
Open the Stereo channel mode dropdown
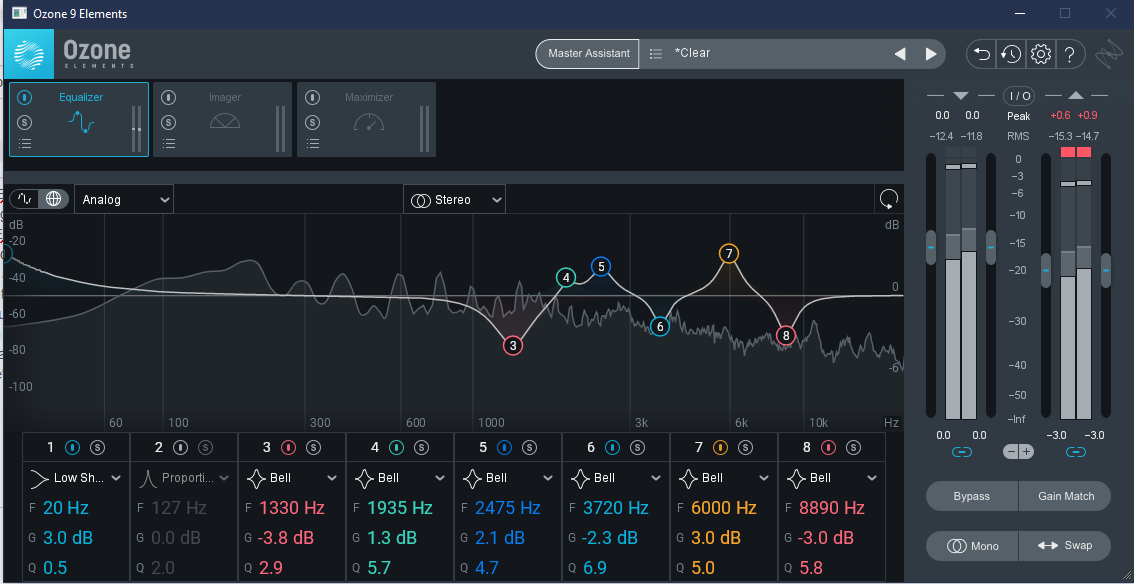tap(456, 200)
